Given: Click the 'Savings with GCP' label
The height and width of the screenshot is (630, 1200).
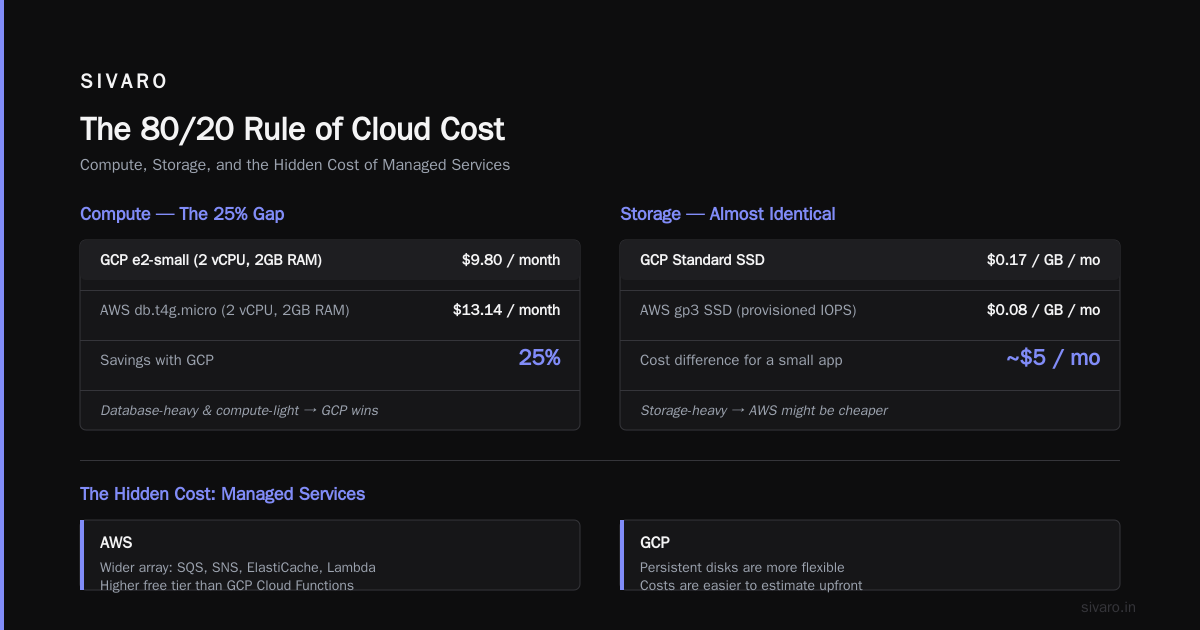Looking at the screenshot, I should (x=157, y=360).
